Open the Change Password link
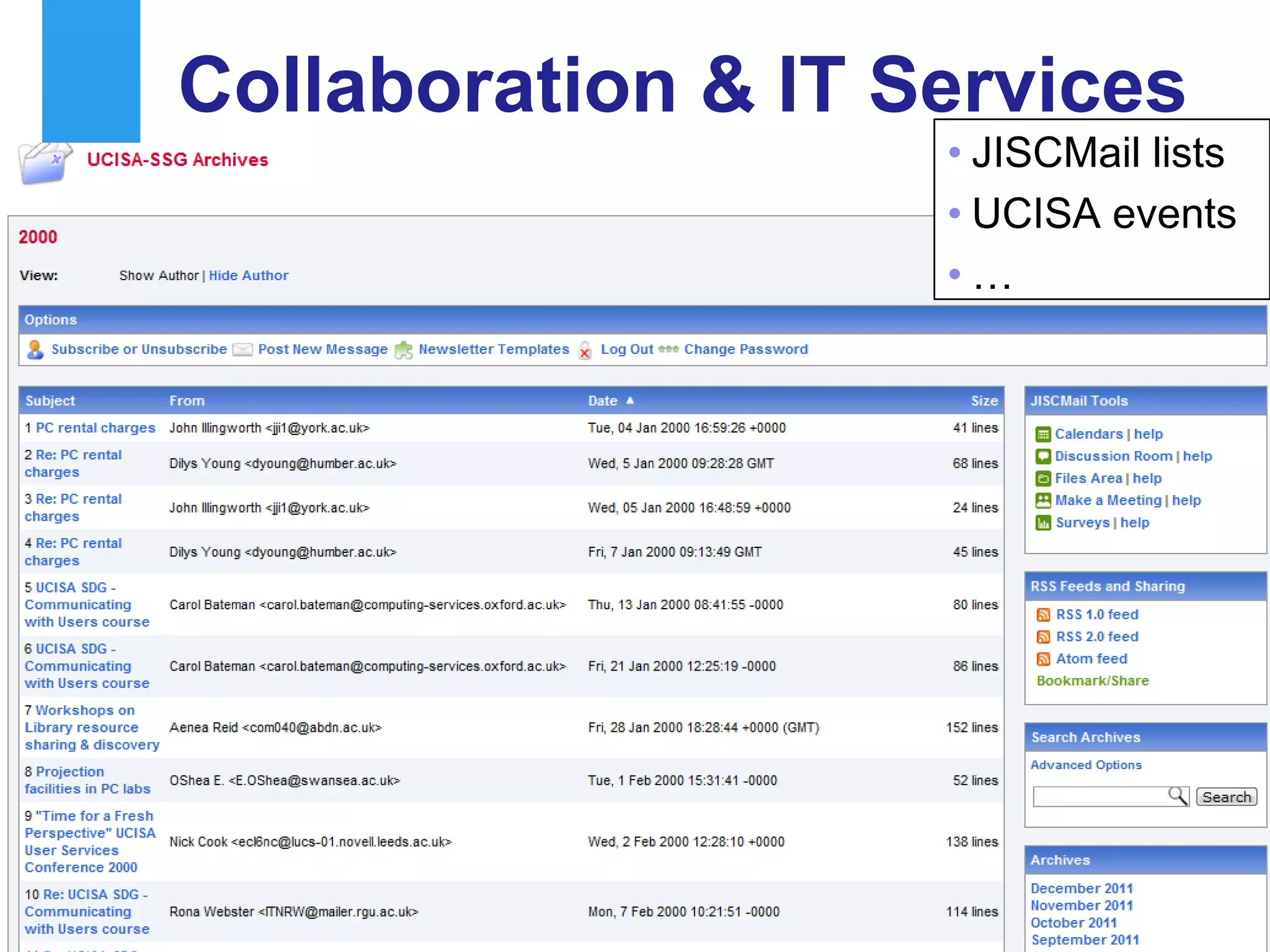 tap(746, 350)
